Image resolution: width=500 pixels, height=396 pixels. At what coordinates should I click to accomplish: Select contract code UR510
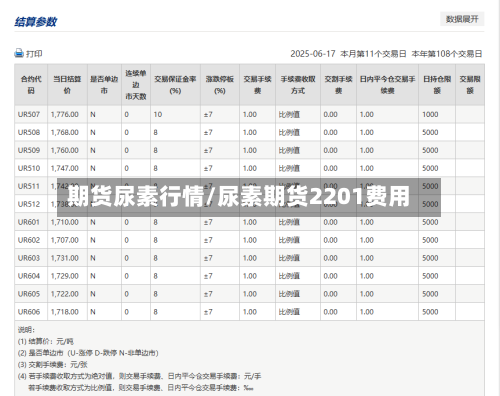click(29, 168)
